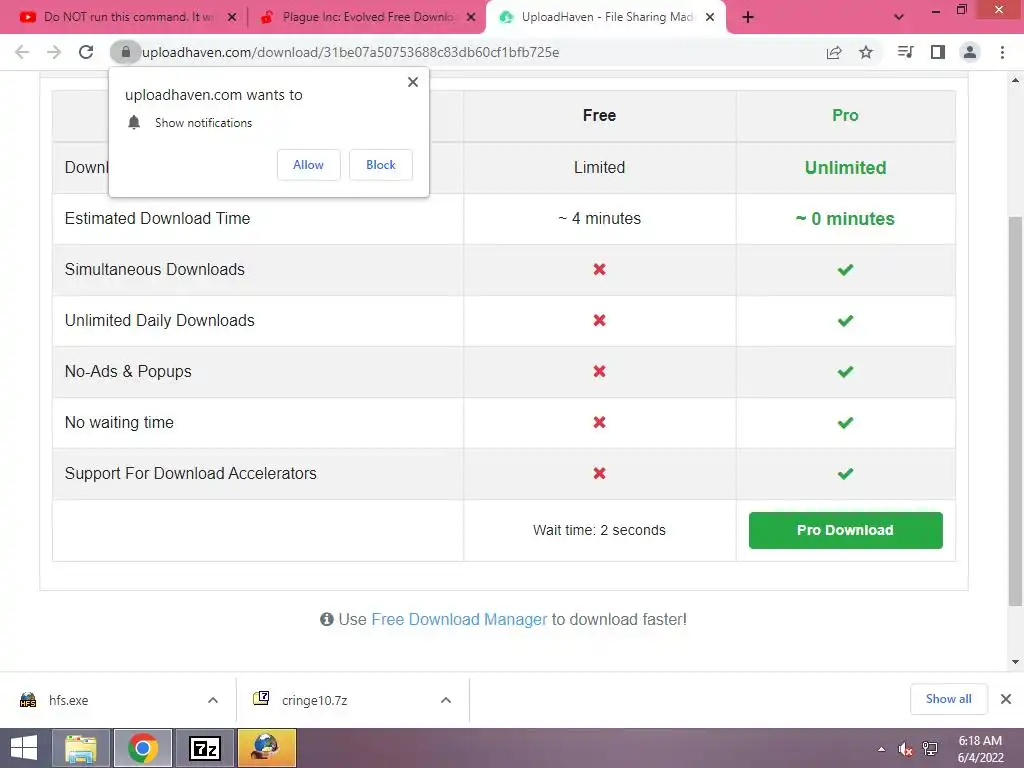Show hidden system tray icons
Image resolution: width=1024 pixels, height=768 pixels.
point(882,749)
